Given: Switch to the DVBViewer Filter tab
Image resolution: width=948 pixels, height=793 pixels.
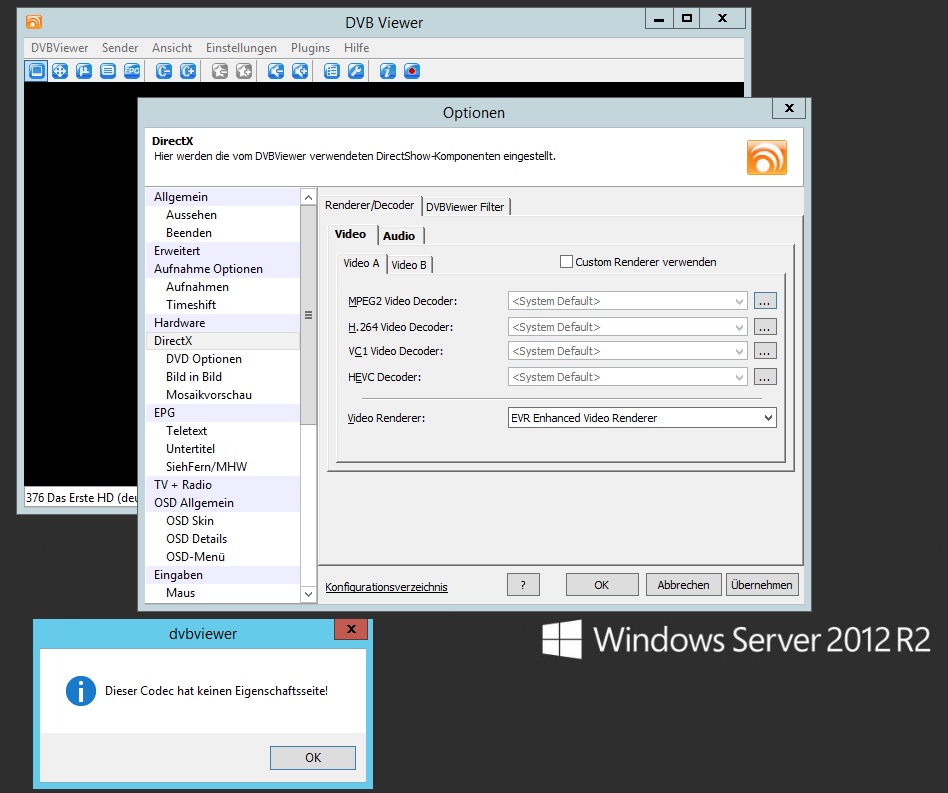Looking at the screenshot, I should pos(465,207).
